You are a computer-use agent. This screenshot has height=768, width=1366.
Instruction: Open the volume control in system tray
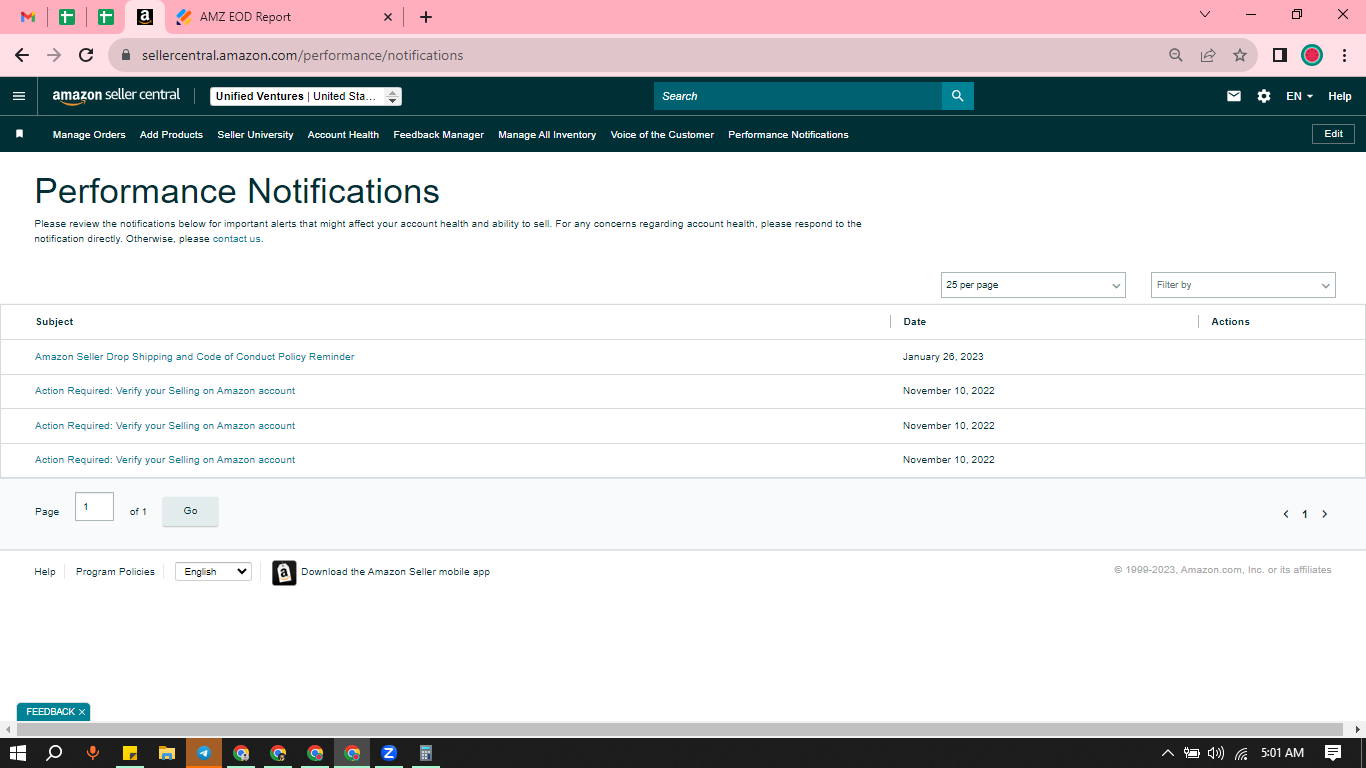(1216, 753)
